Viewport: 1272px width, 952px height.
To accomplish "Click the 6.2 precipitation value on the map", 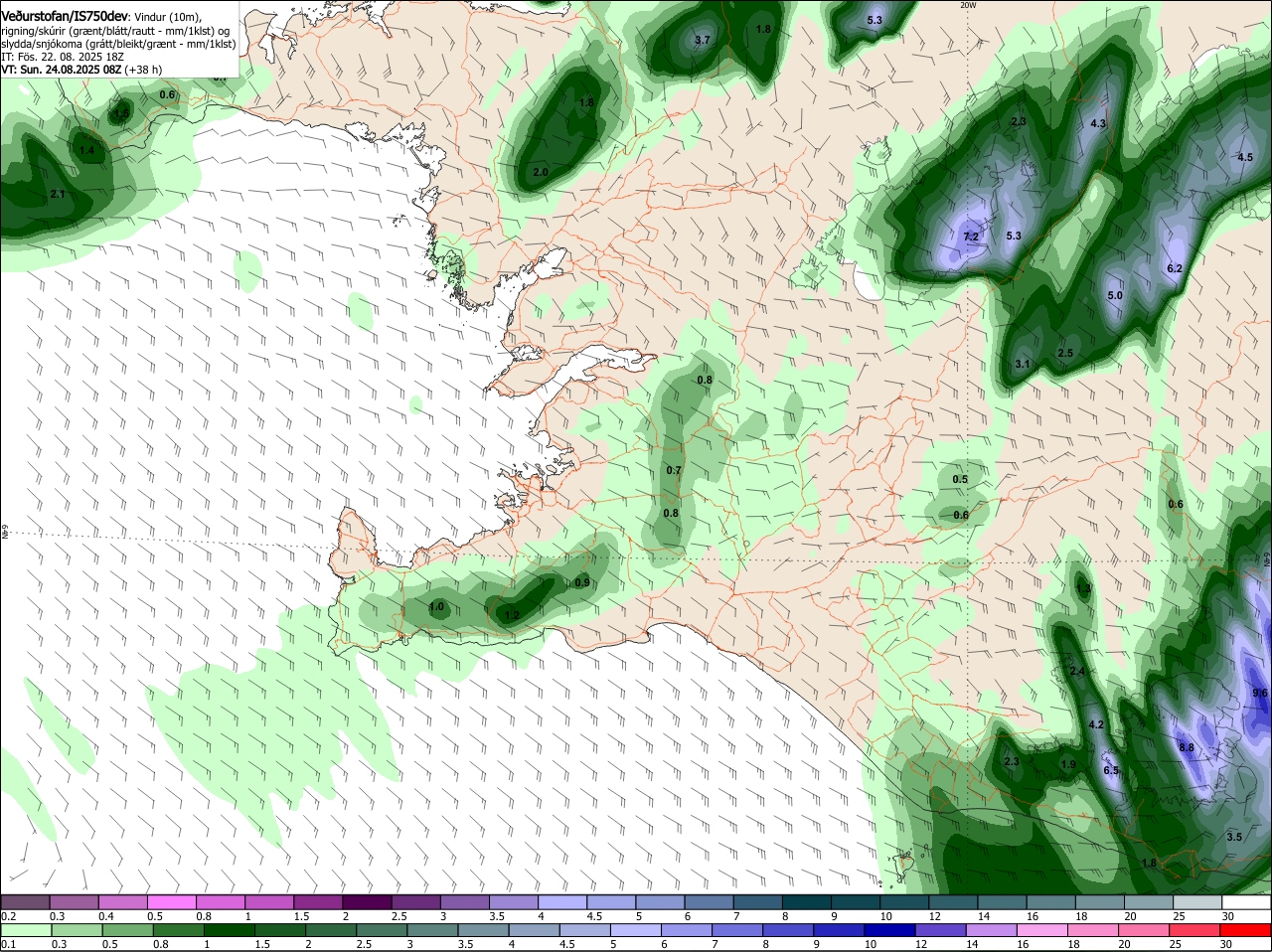I will point(1175,268).
